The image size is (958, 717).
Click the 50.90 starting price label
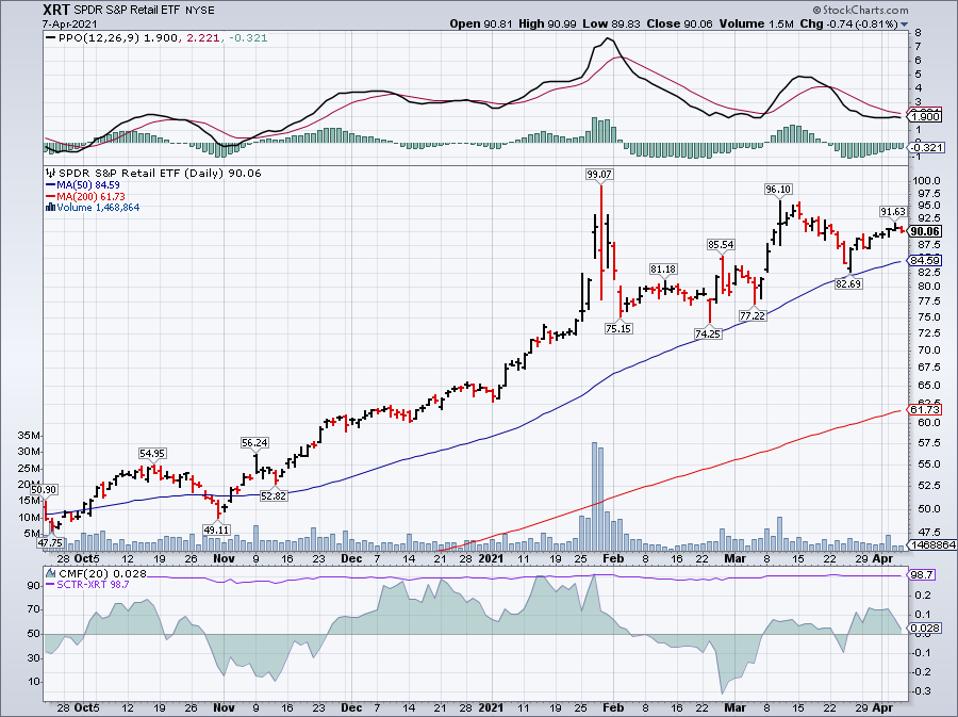(44, 489)
